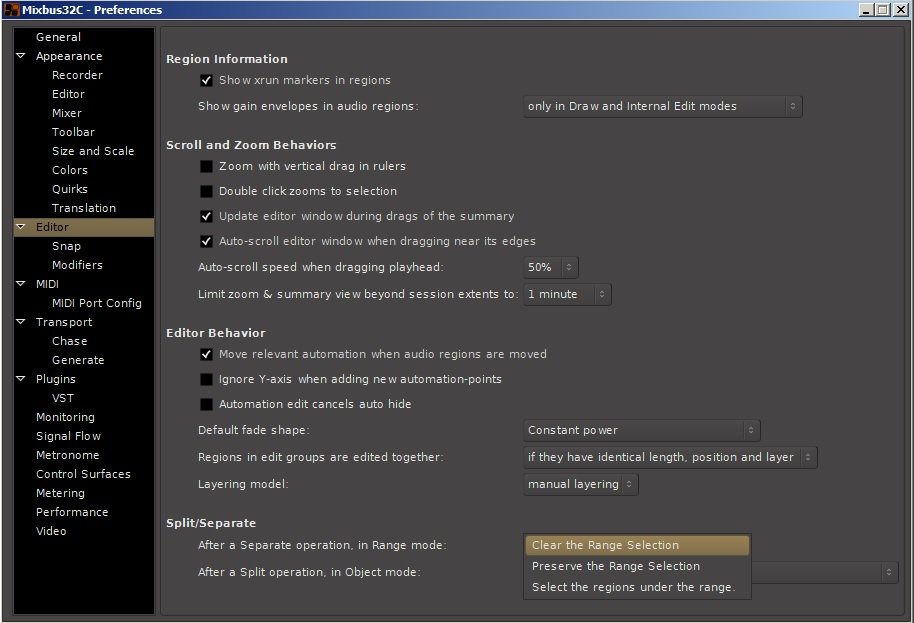Image resolution: width=914 pixels, height=623 pixels.
Task: Open the Transport preferences page
Action: pyautogui.click(x=64, y=322)
